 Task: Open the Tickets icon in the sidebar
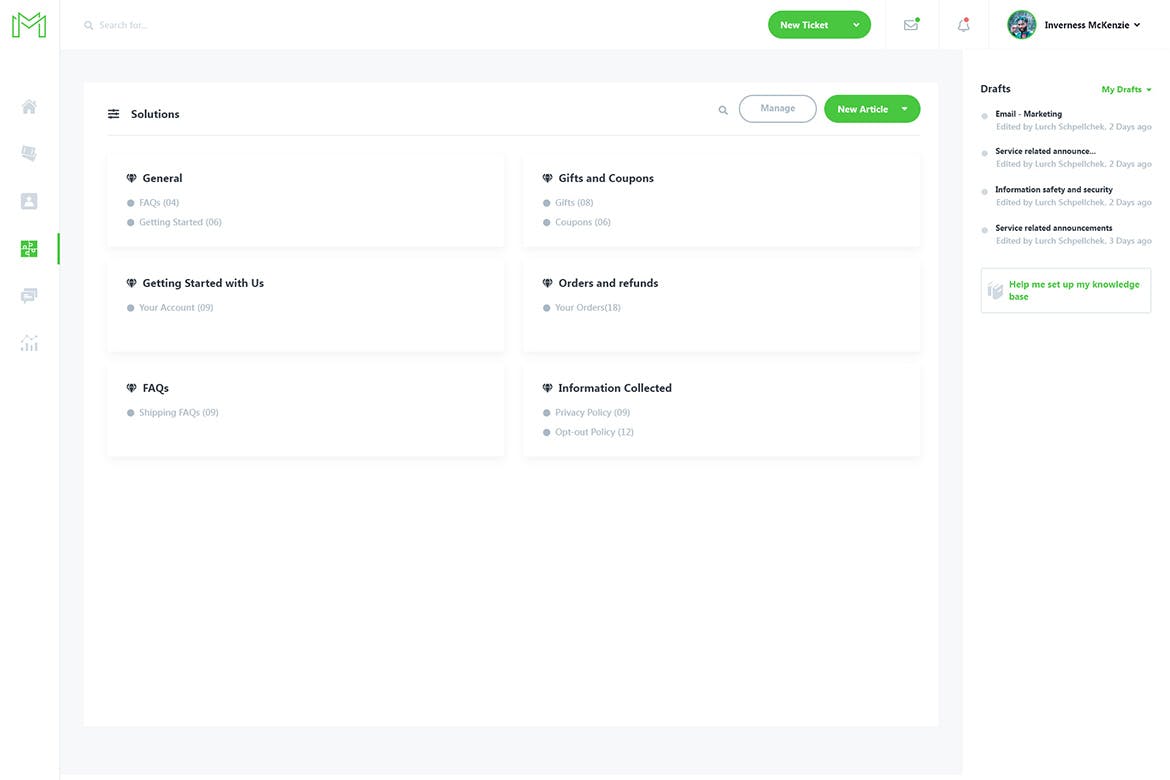(x=29, y=154)
